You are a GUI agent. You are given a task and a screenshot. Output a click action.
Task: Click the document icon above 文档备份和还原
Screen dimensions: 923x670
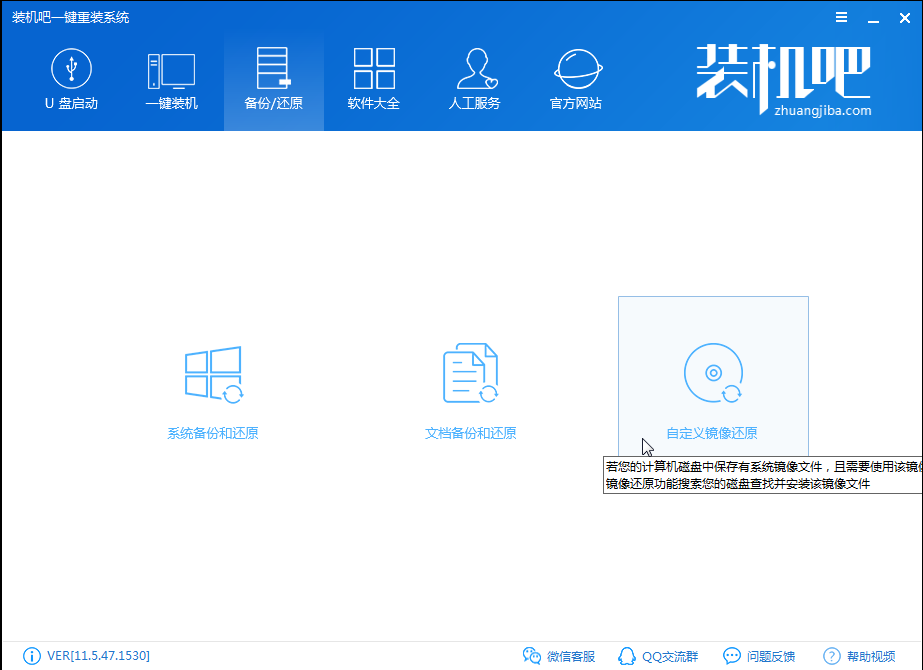471,373
